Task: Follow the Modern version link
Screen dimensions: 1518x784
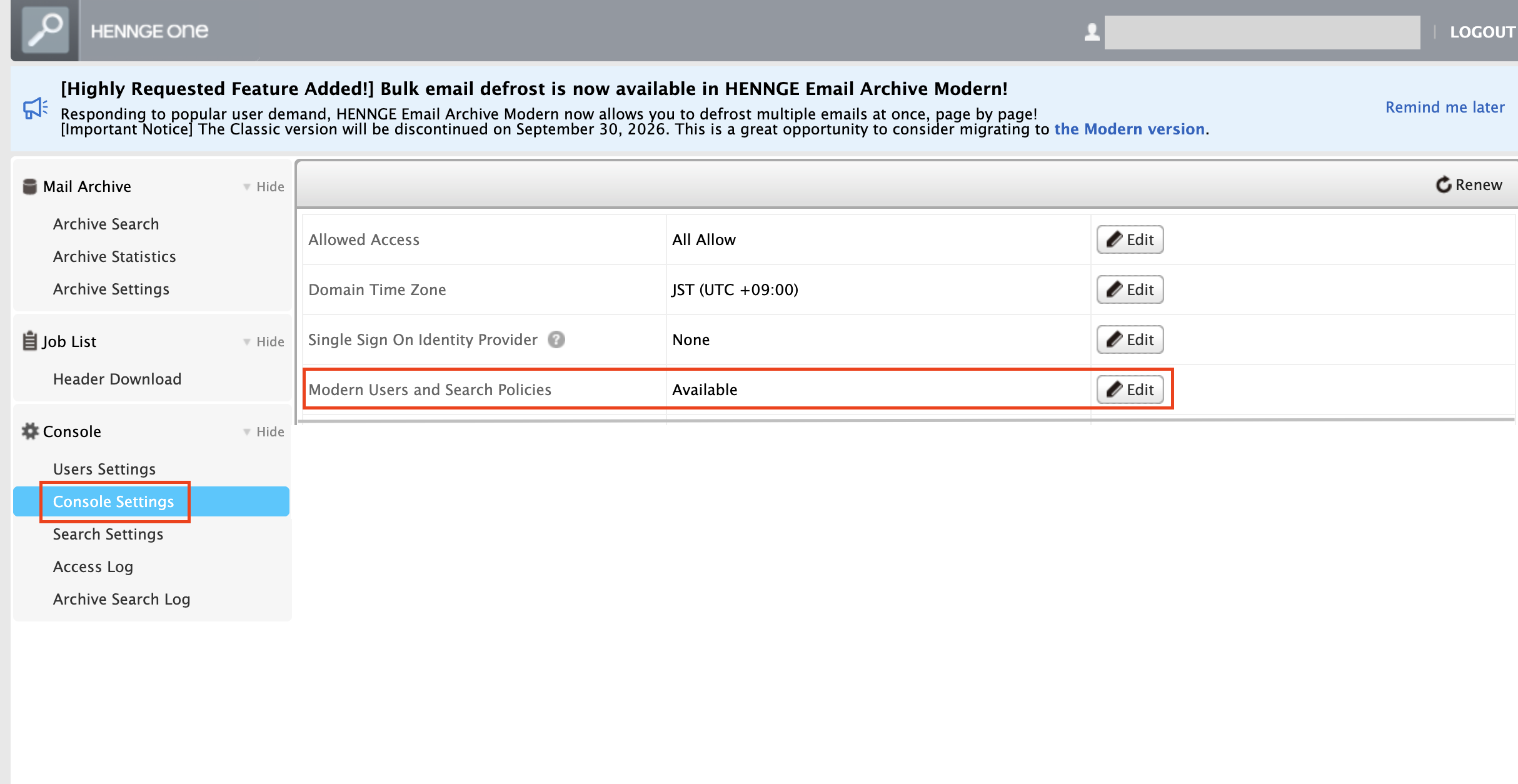Action: point(1129,129)
